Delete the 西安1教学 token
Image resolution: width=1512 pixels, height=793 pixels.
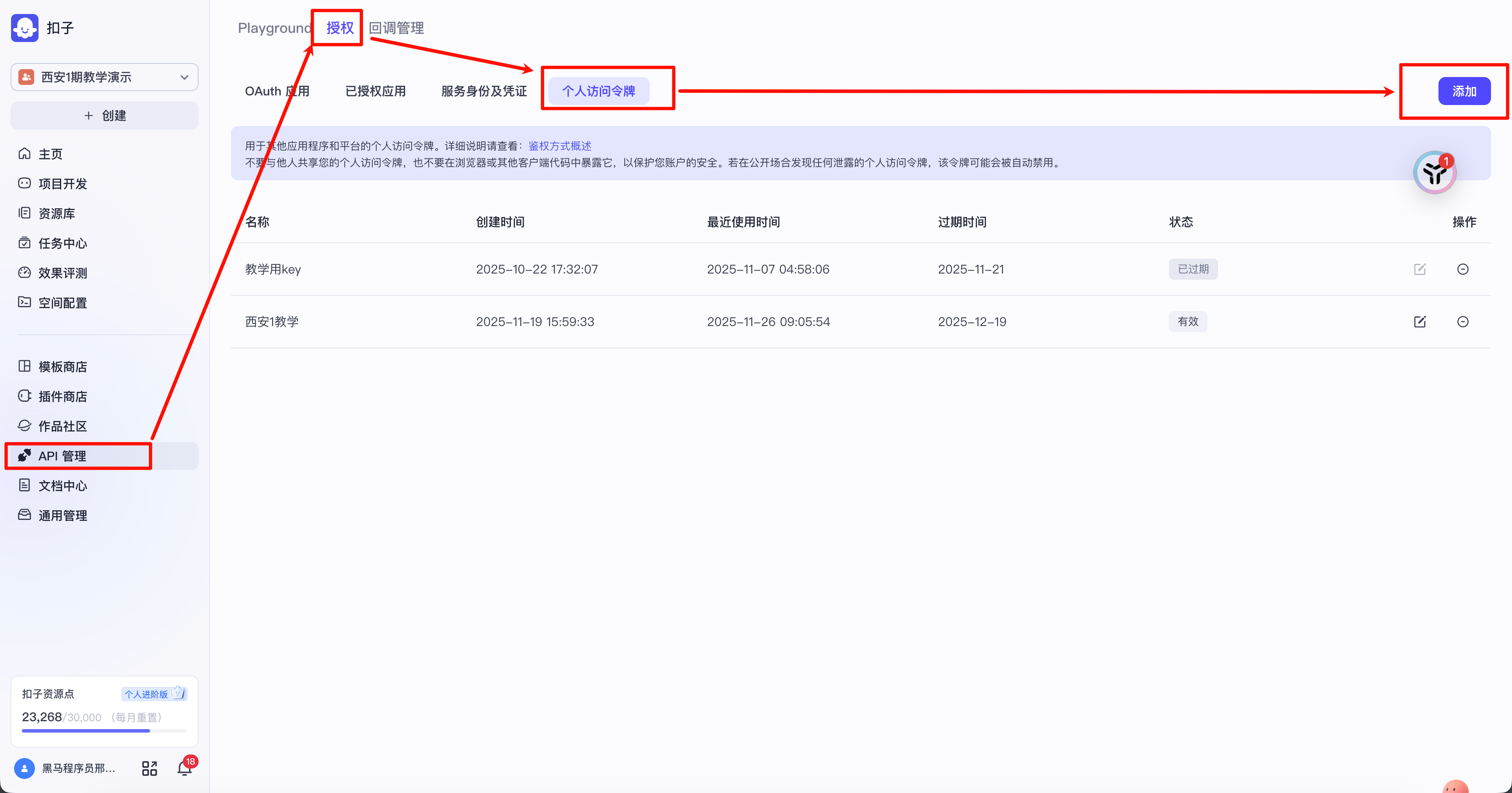click(1463, 322)
